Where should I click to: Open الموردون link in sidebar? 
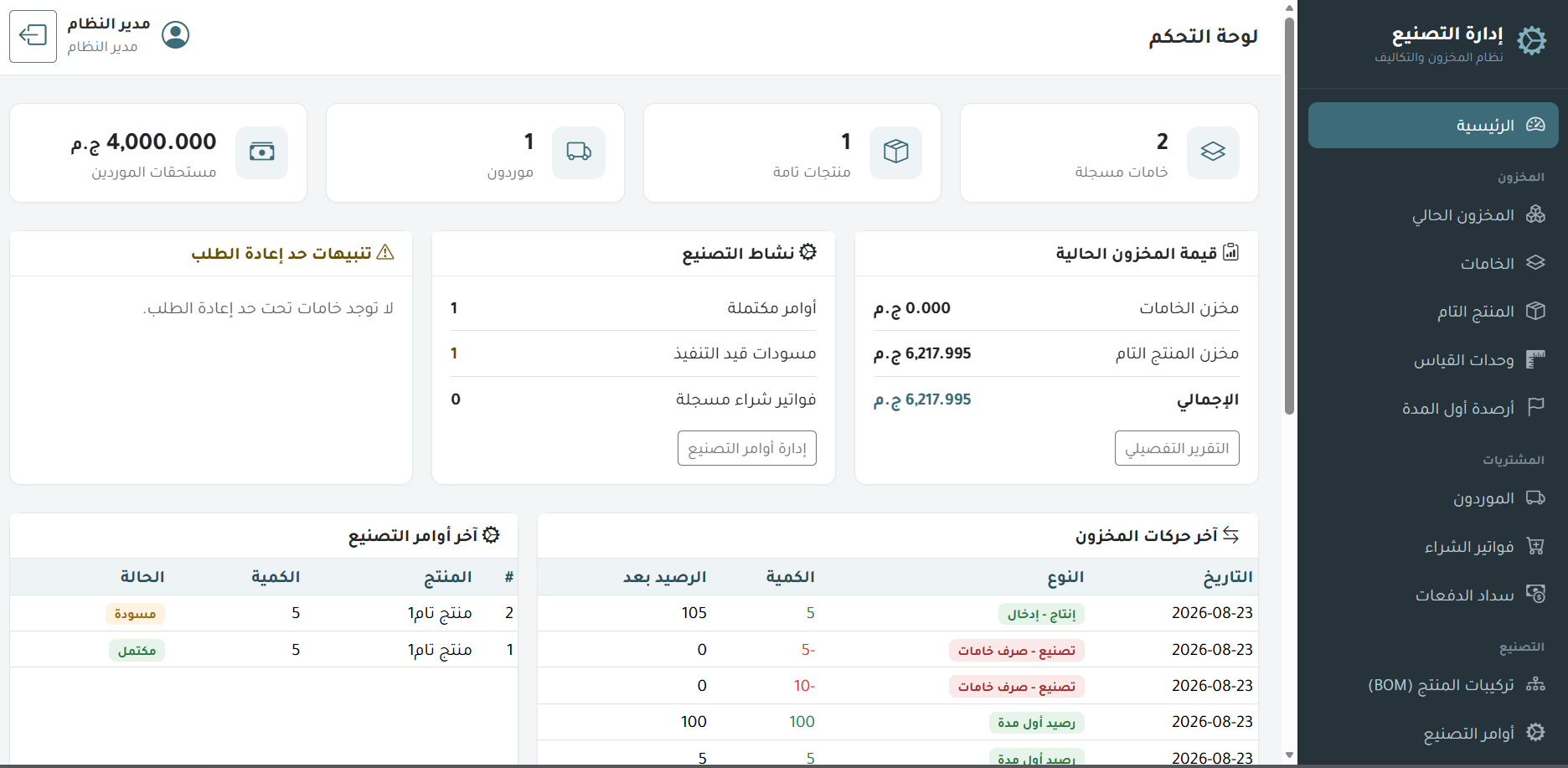tap(1433, 497)
